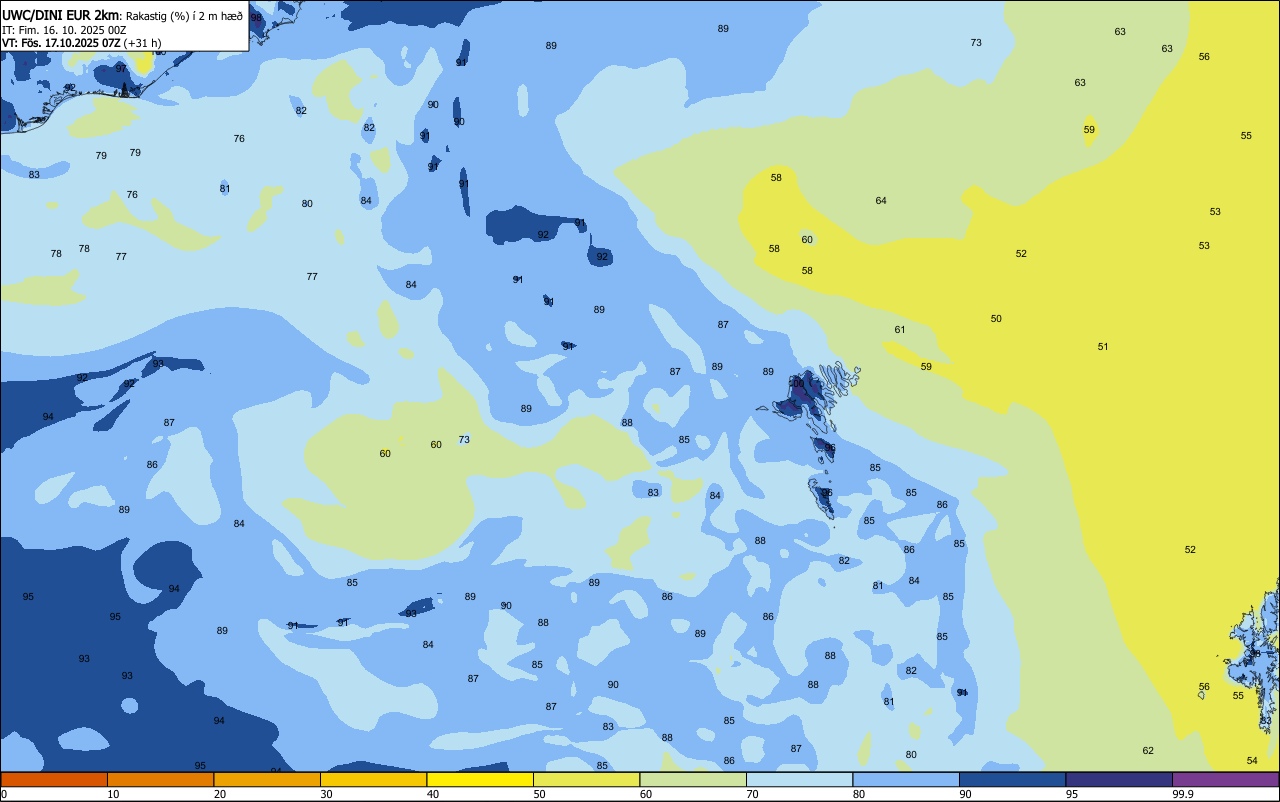1280x802 pixels.
Task: Pick the 80–90 medium blue legend swatch
Action: coord(906,779)
